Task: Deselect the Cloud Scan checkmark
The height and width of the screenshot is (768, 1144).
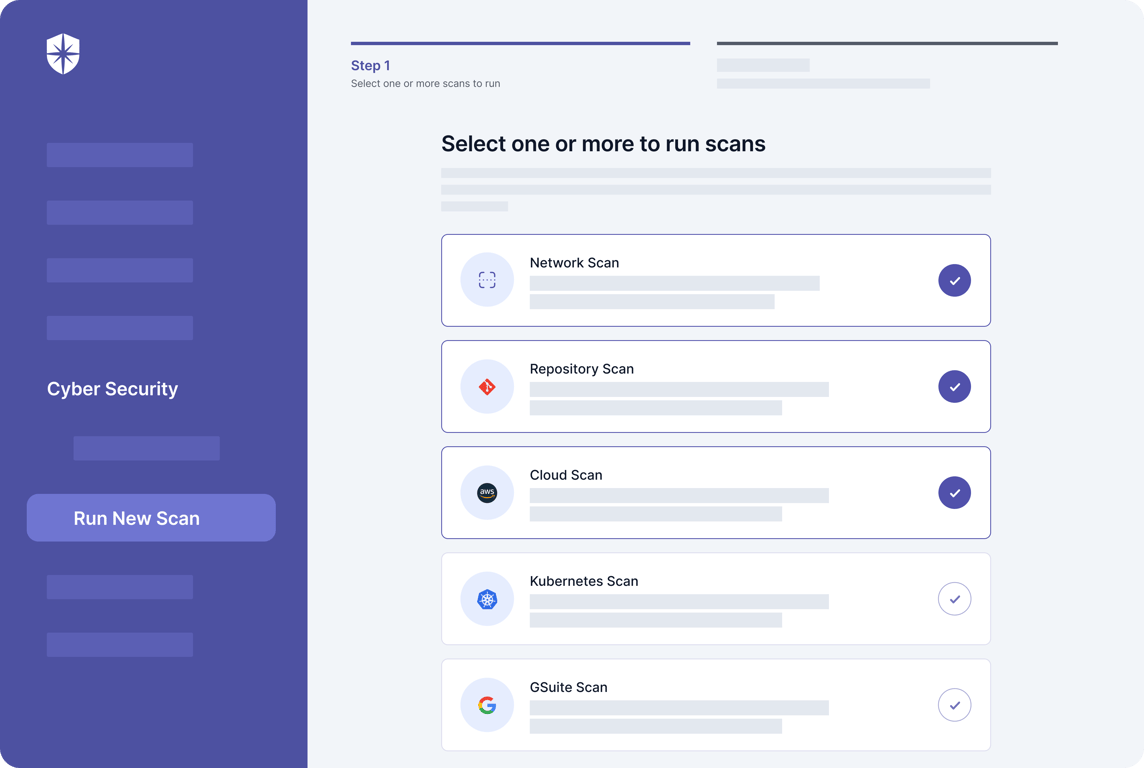Action: coord(954,493)
